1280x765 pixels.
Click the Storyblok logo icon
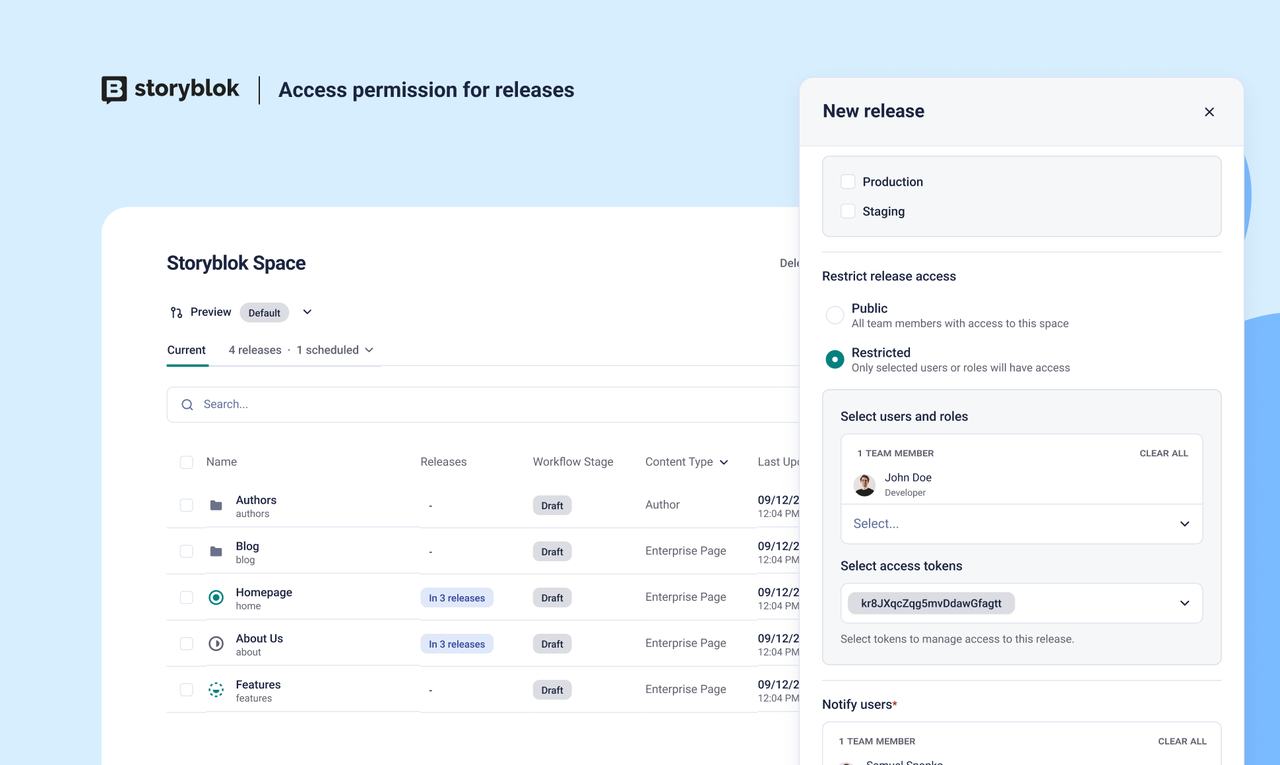coord(113,90)
